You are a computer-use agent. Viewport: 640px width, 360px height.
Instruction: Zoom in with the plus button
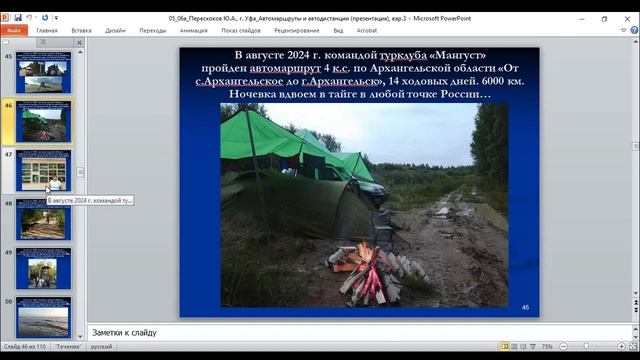pos(621,347)
